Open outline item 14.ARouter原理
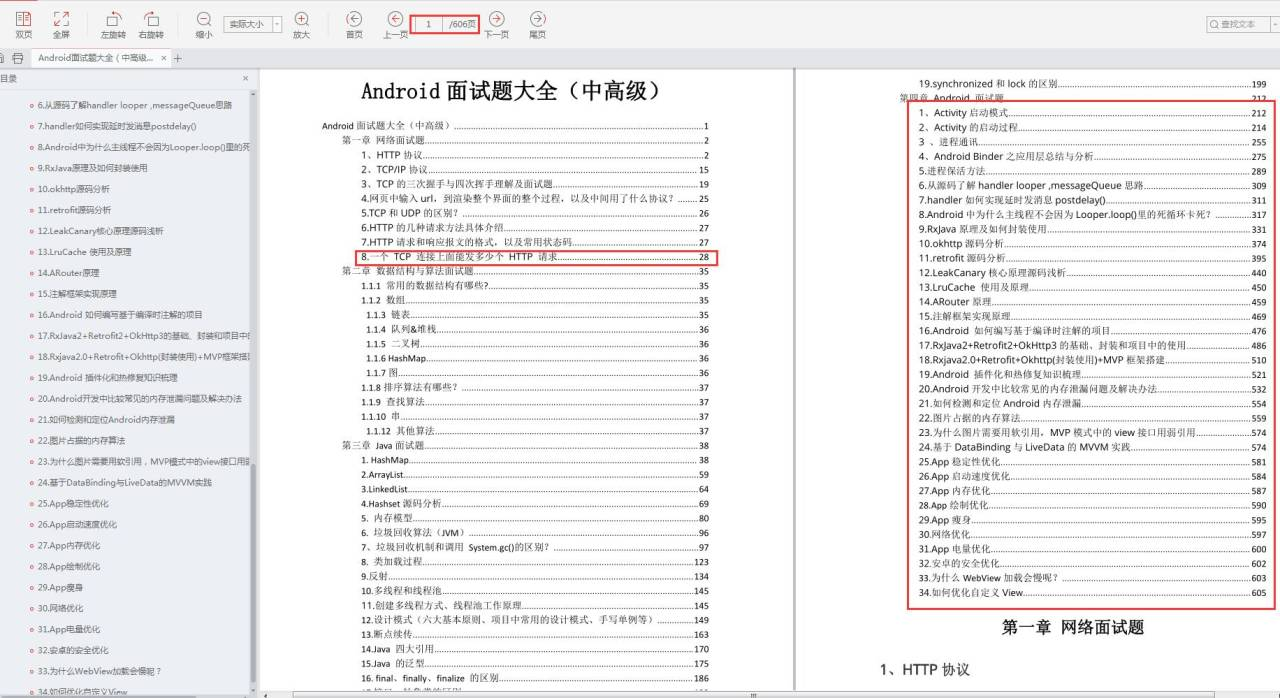Image resolution: width=1280 pixels, height=698 pixels. 68,273
